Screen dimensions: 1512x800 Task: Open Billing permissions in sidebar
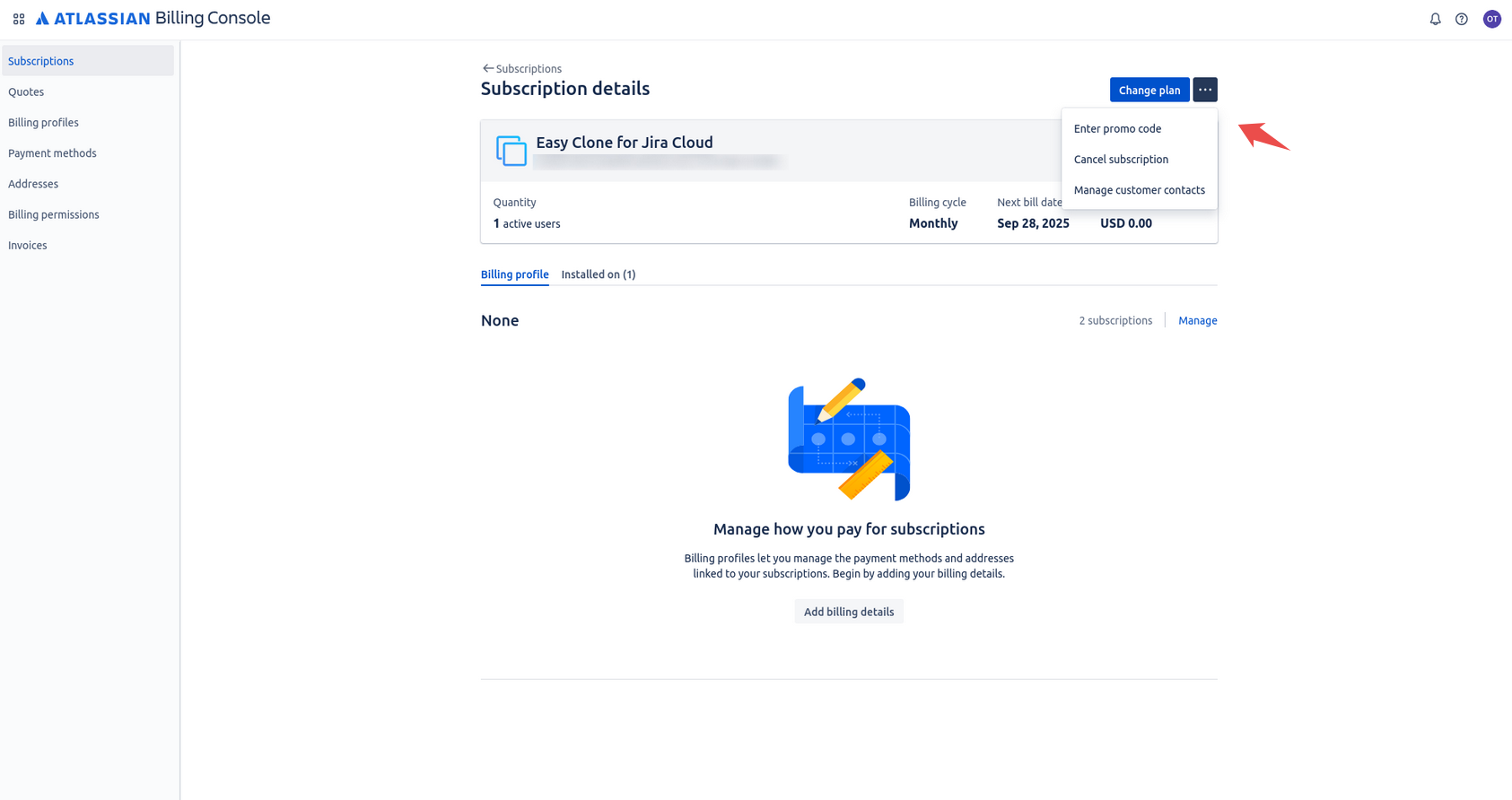(x=88, y=214)
